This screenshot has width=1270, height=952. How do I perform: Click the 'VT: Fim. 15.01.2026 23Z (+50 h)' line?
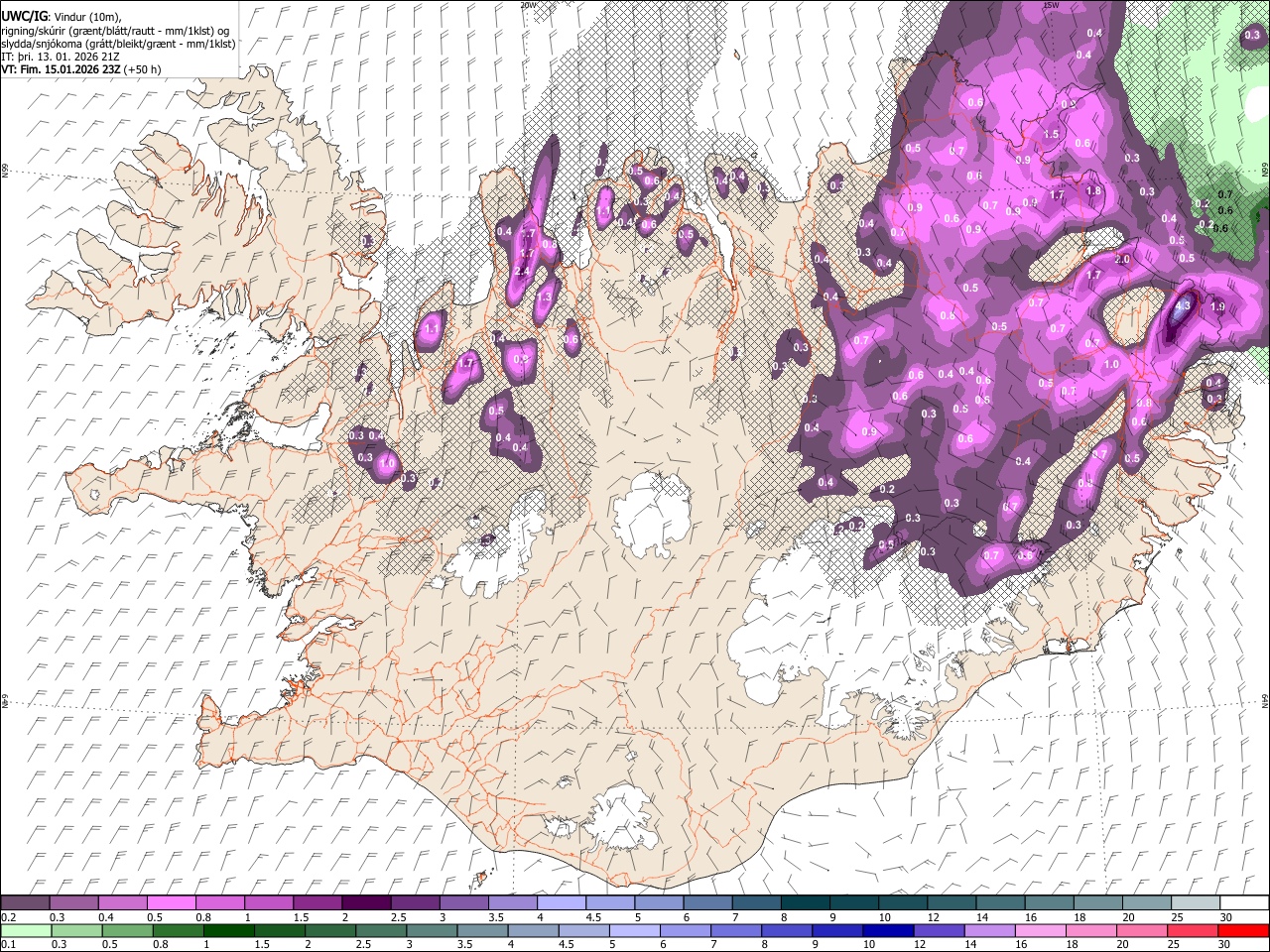pyautogui.click(x=81, y=69)
